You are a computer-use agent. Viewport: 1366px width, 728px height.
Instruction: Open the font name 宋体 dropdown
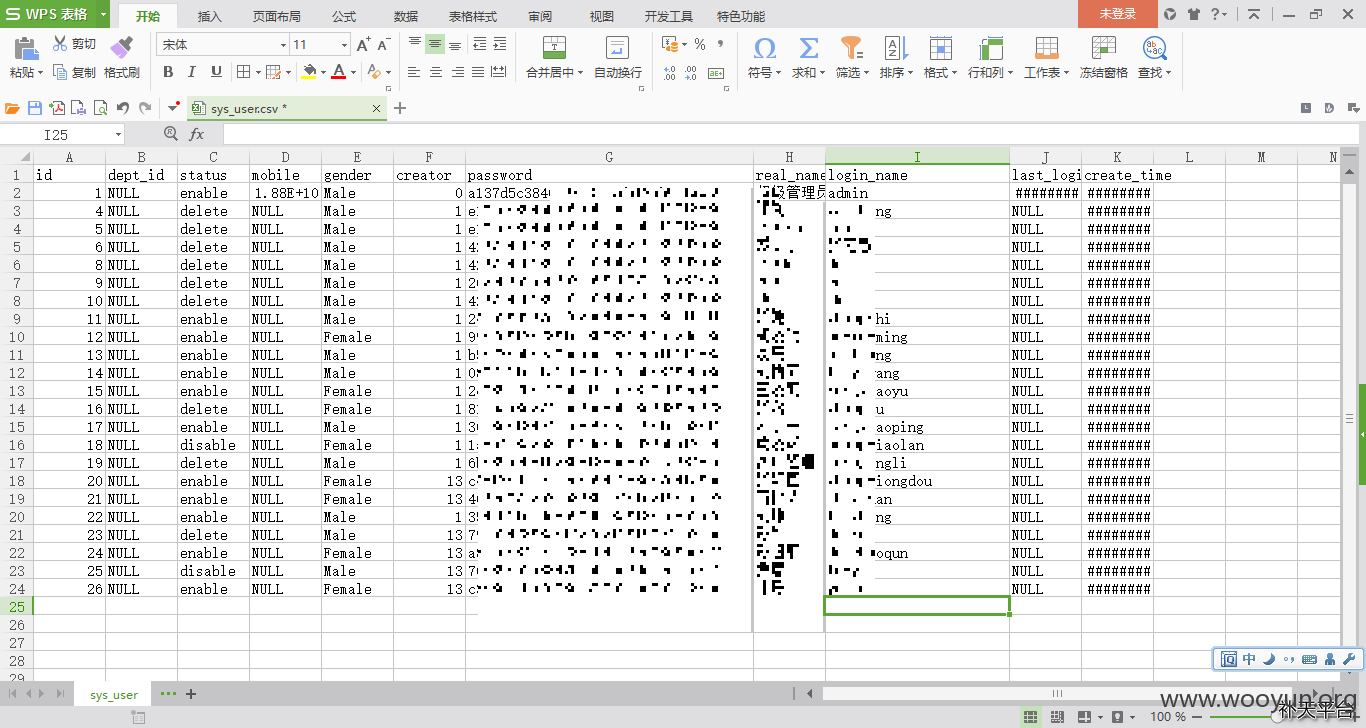click(x=283, y=45)
